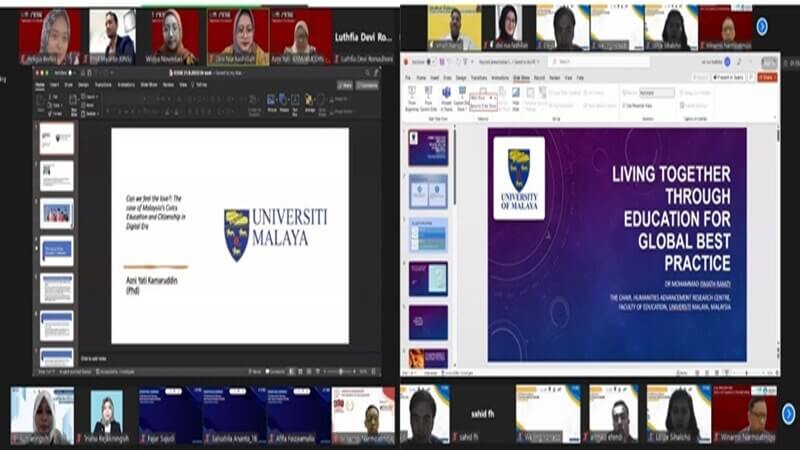
Task: Click right PowerPoint slide panel scrollbar
Action: [455, 168]
